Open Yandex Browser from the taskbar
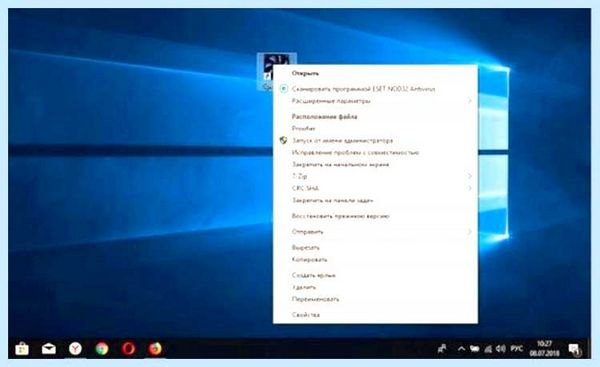Image resolution: width=600 pixels, height=367 pixels. (x=75, y=349)
